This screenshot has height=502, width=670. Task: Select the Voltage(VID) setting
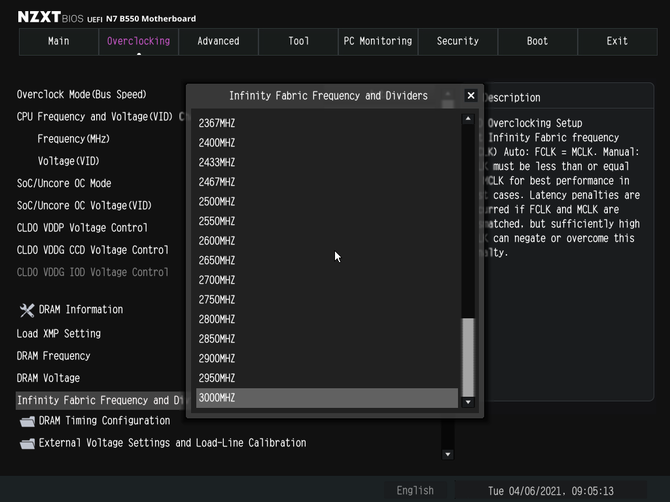point(68,161)
